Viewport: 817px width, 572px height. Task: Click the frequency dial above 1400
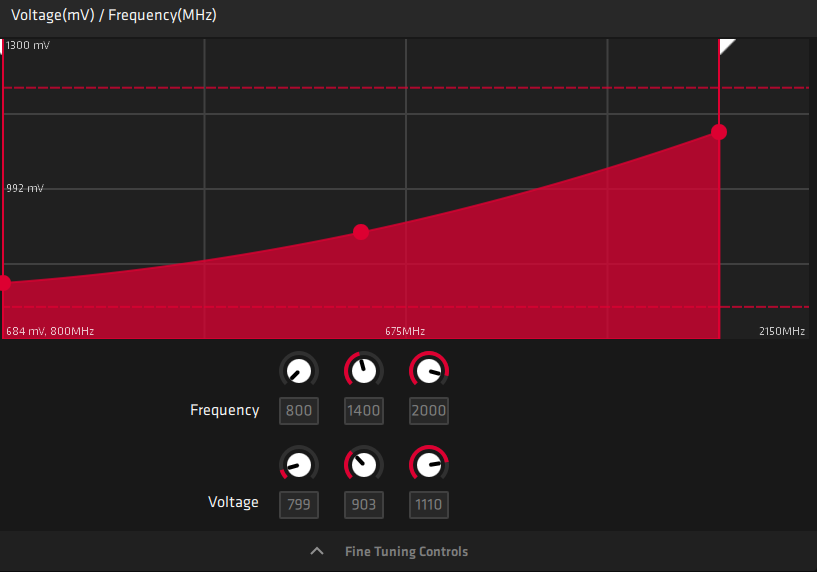point(364,371)
